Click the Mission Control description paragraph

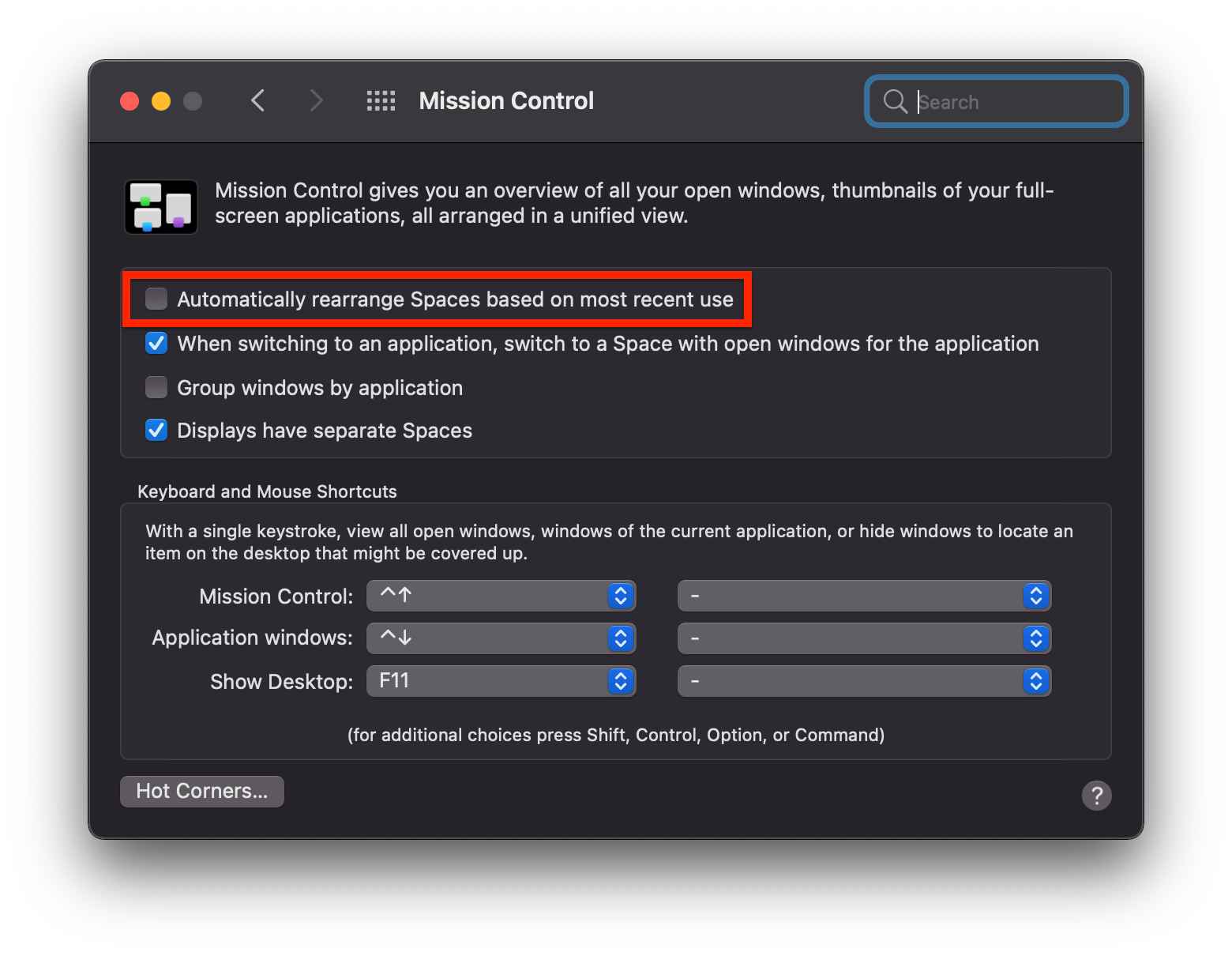[634, 203]
